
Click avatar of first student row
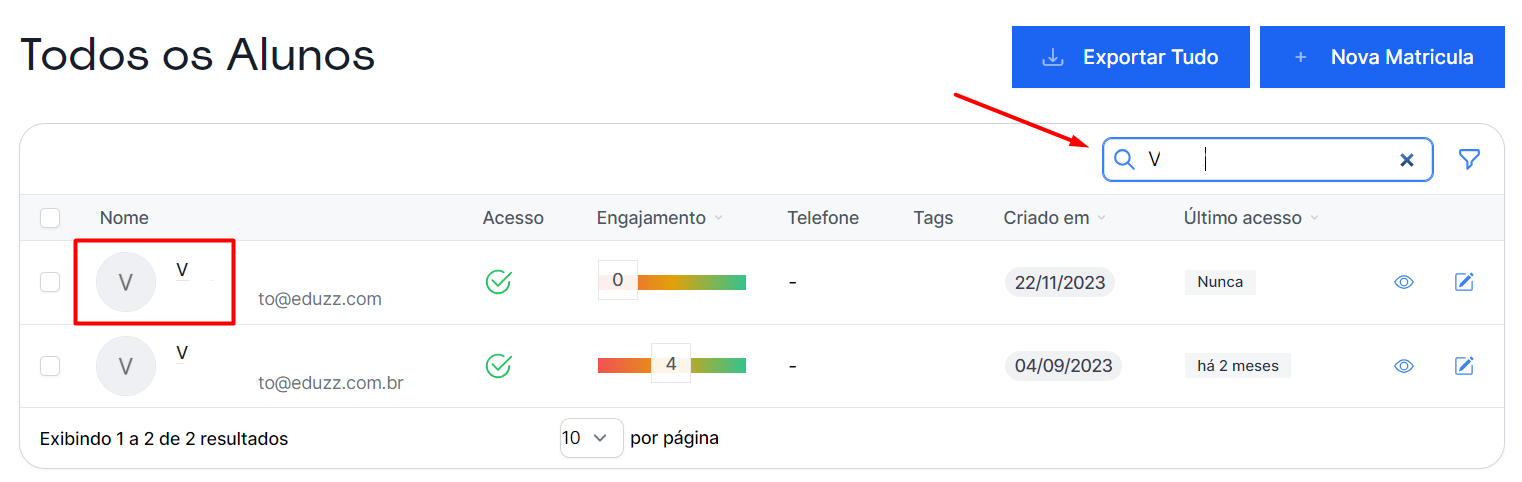tap(126, 282)
